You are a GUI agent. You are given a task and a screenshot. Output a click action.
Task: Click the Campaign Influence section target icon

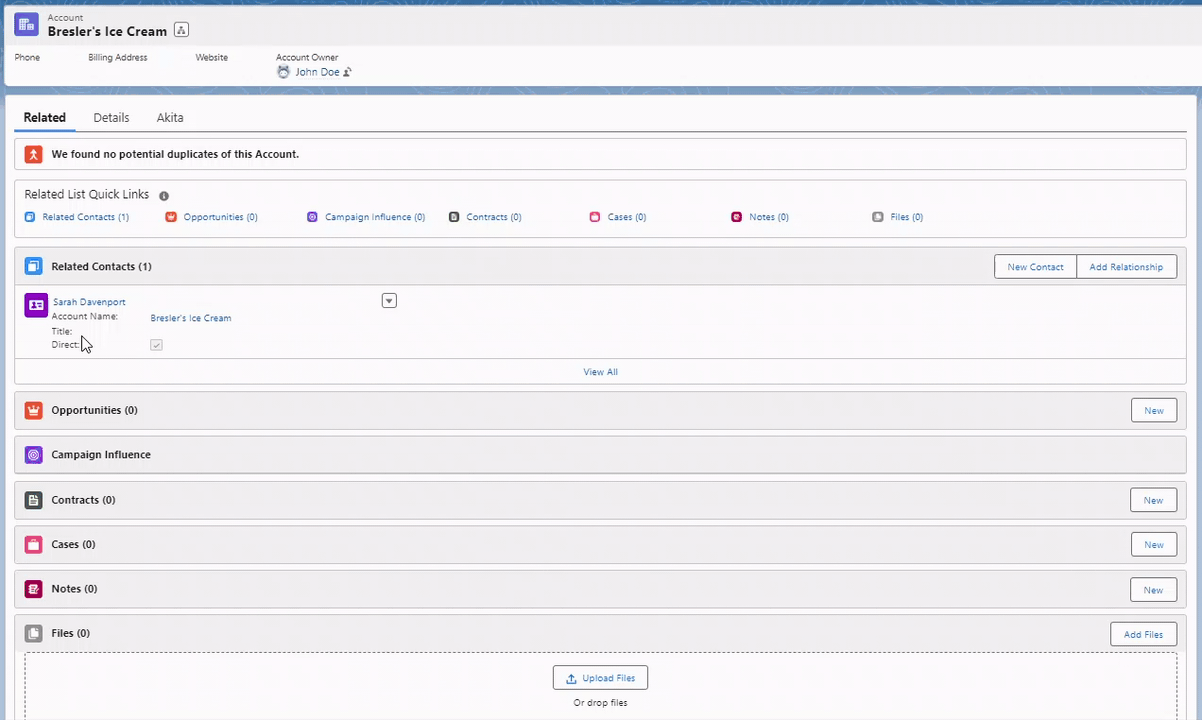click(34, 455)
